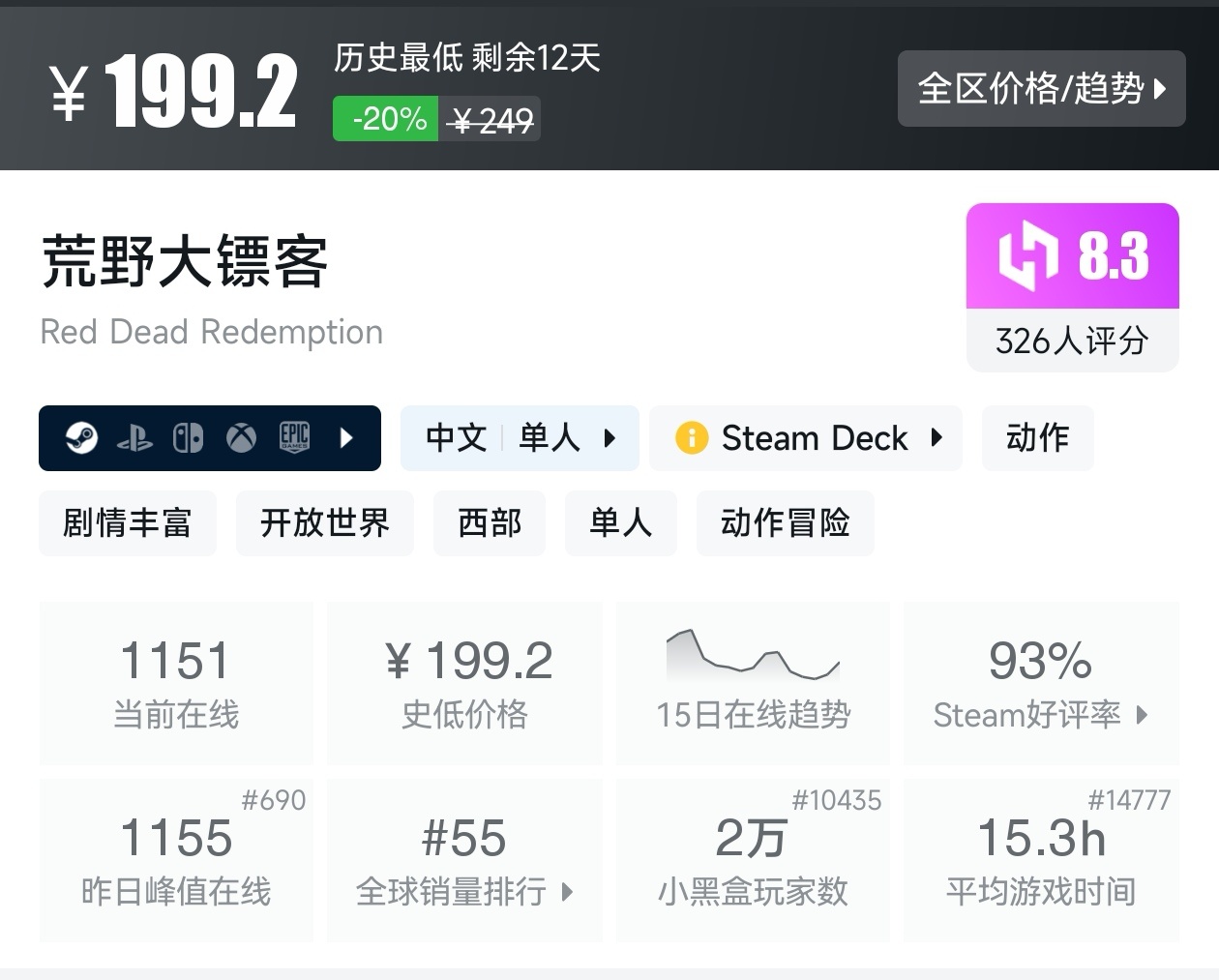Click the Steam platform icon

pyautogui.click(x=81, y=438)
